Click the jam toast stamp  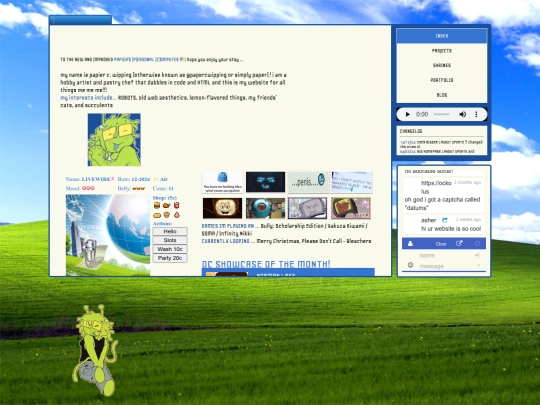point(351,208)
